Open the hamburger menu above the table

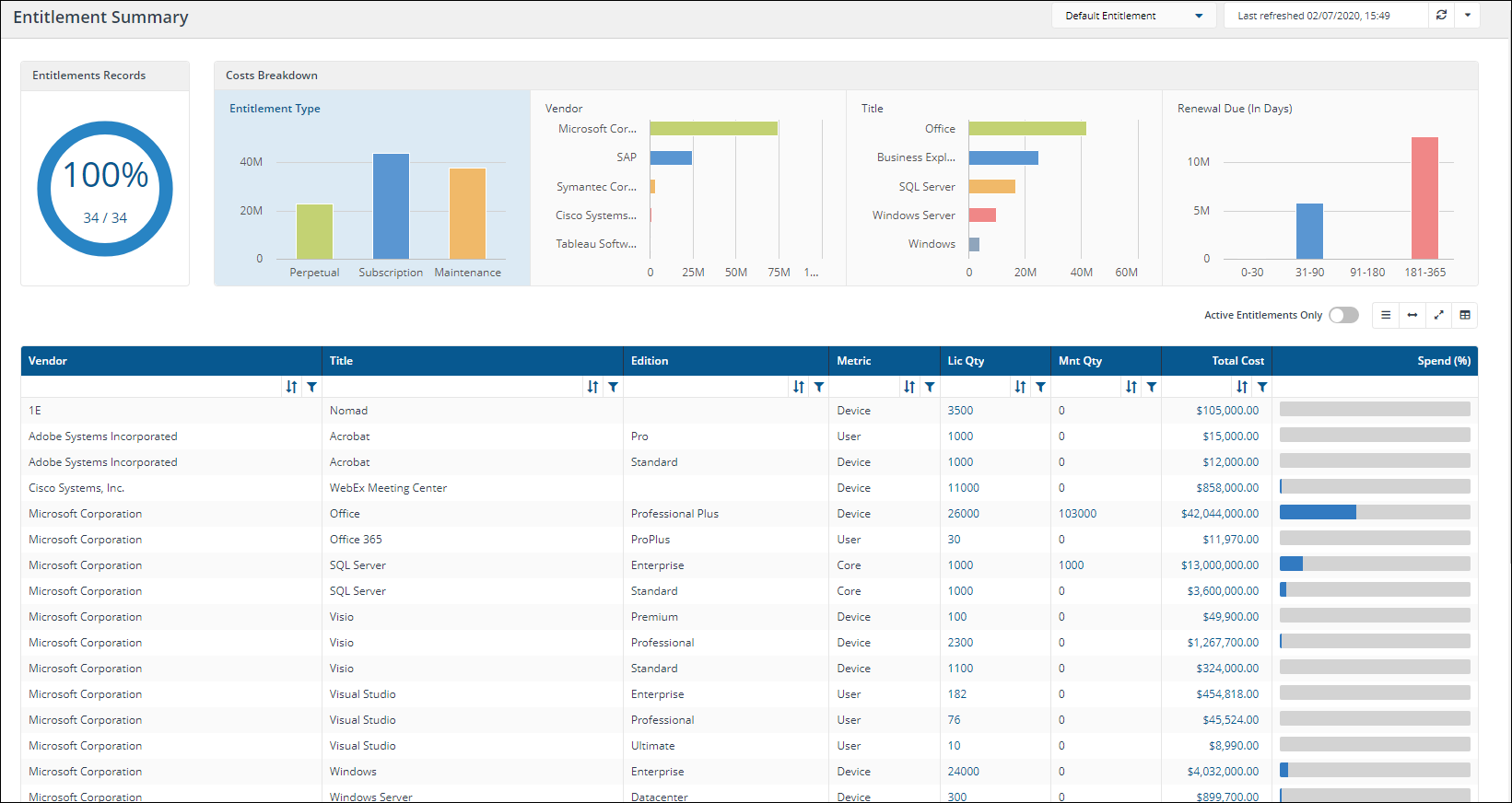[1386, 315]
